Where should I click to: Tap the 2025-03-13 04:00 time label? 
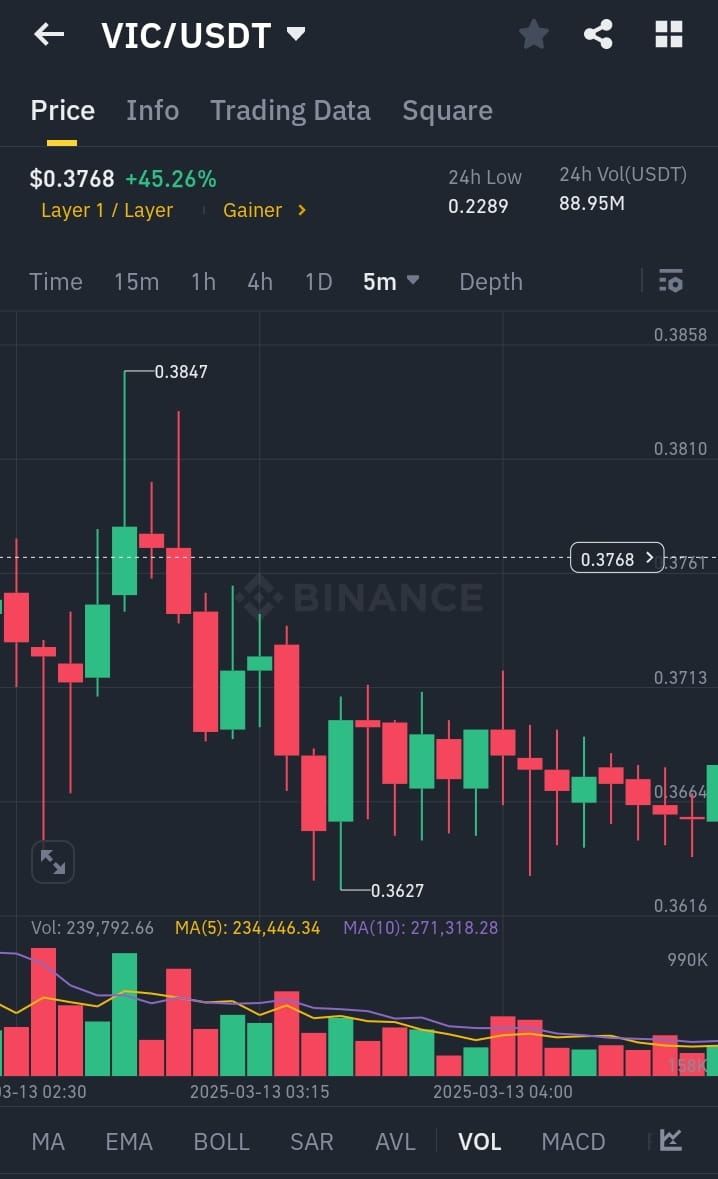pos(503,1092)
